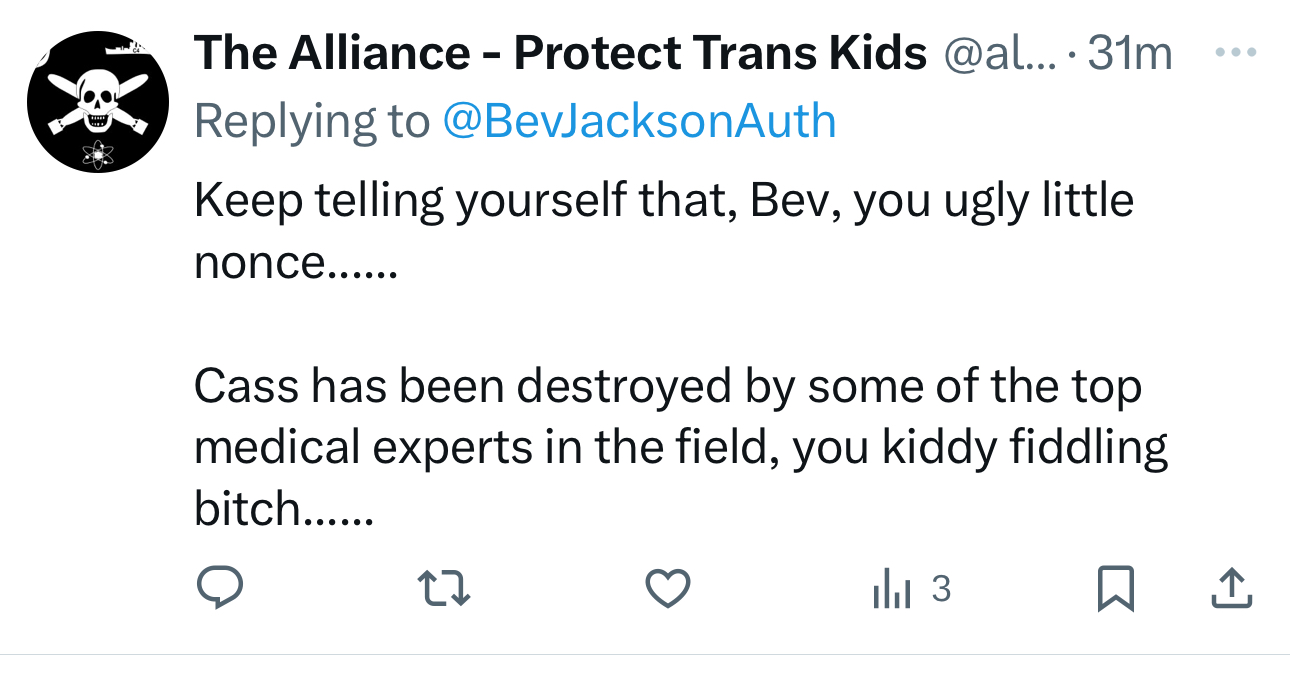Viewport: 1290px width, 681px height.
Task: Click the view count number 3
Action: coord(940,589)
